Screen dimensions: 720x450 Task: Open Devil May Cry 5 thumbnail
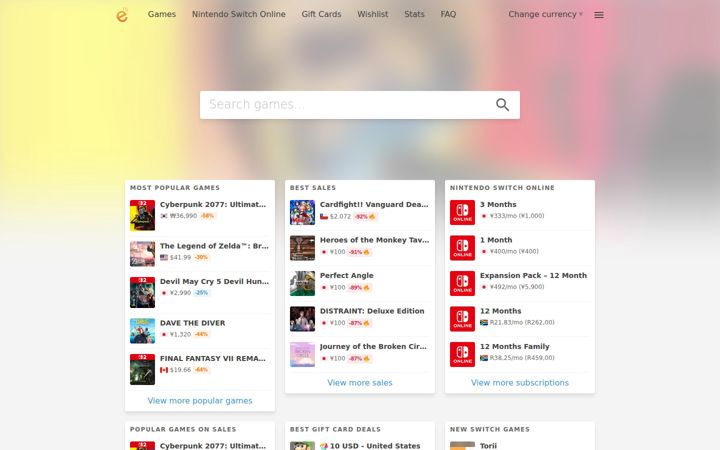[x=142, y=292]
